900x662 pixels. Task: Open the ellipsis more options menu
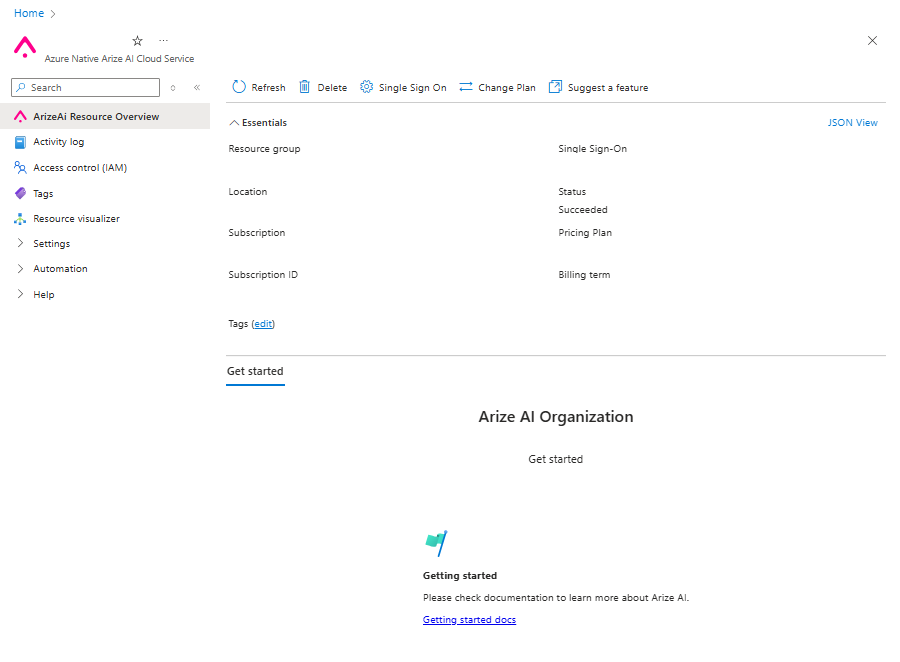click(x=164, y=41)
